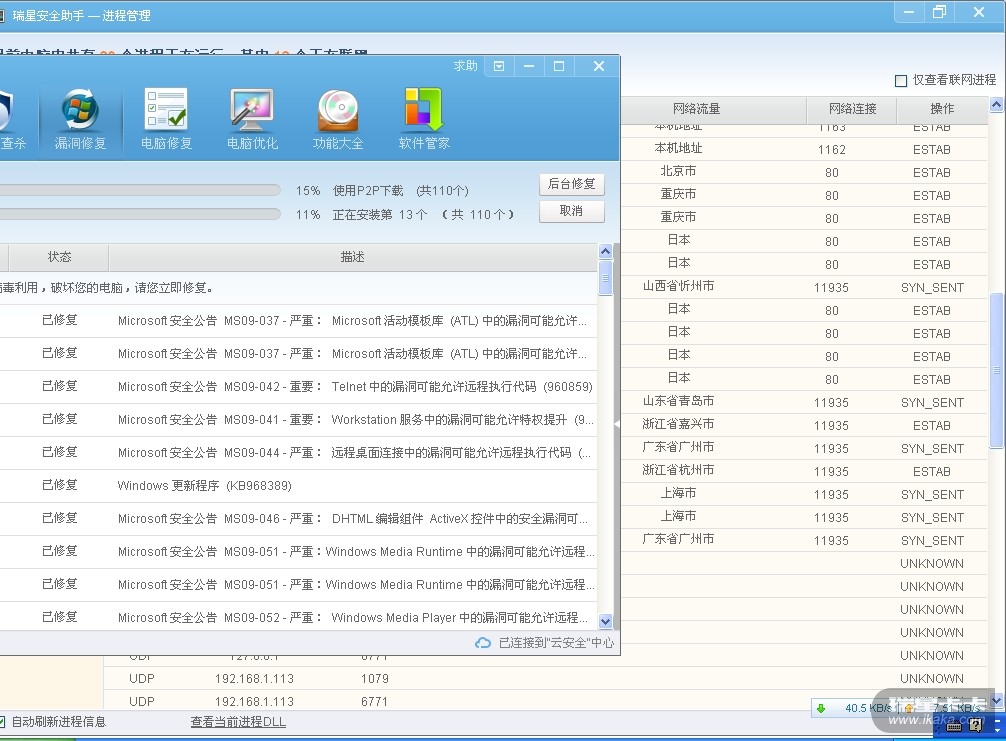
Task: Select the MS09-042 Telnet vulnerability row
Action: coord(298,387)
